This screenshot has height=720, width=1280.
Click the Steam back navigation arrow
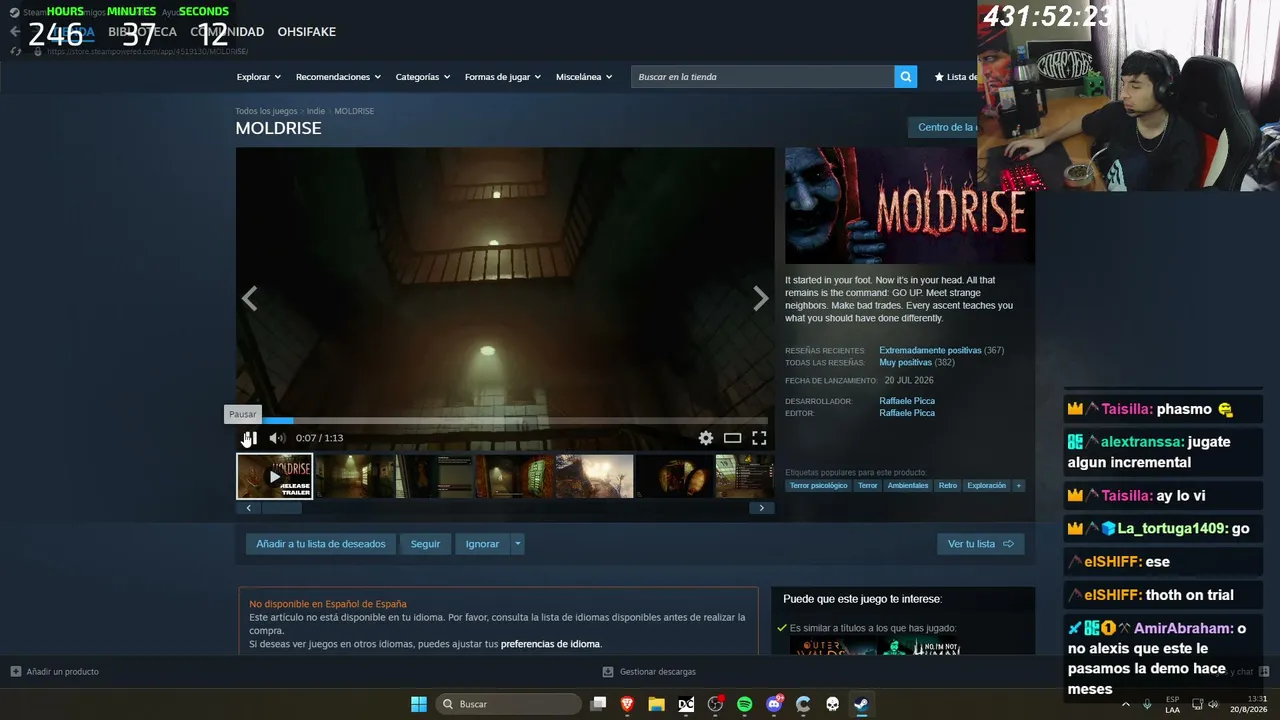(14, 32)
